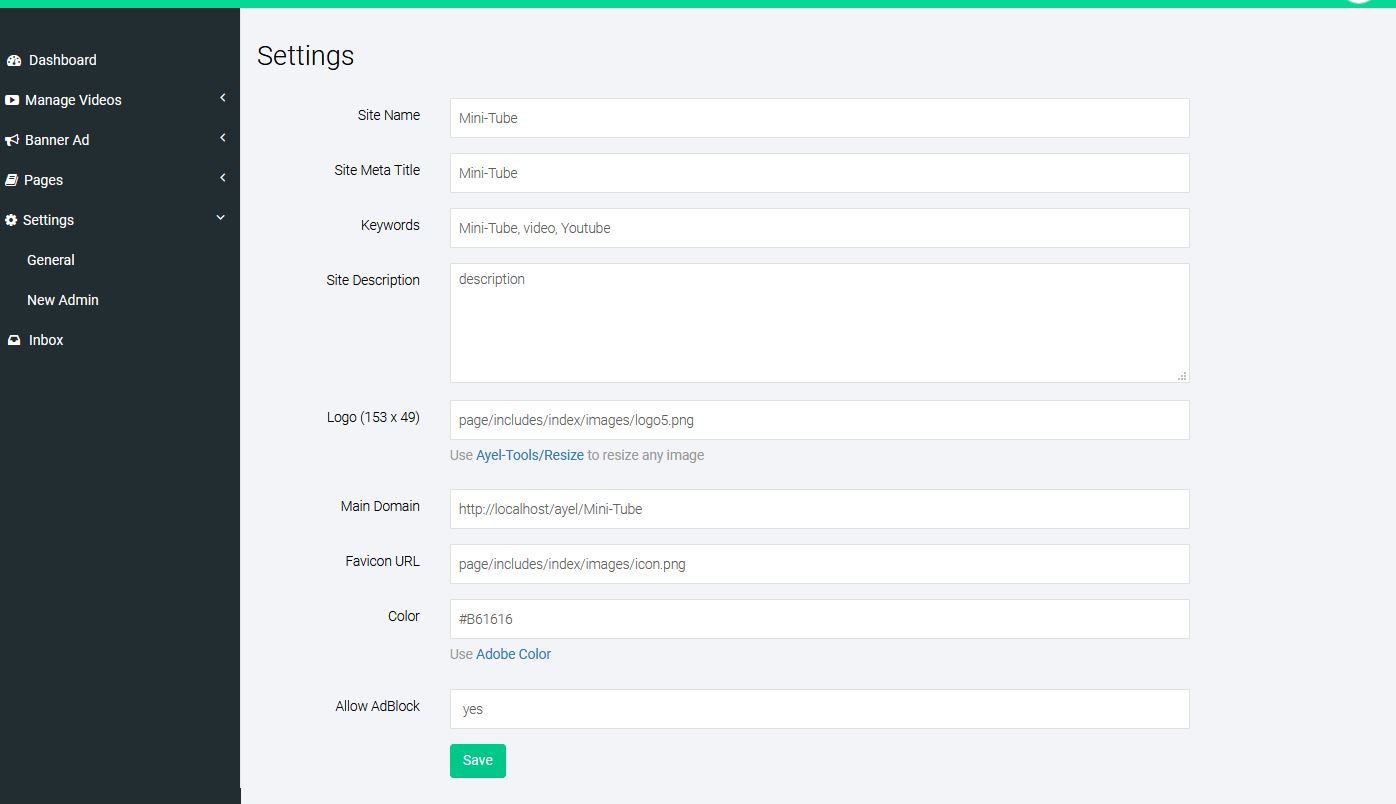The width and height of the screenshot is (1396, 804).
Task: Go to General settings
Action: click(x=51, y=260)
